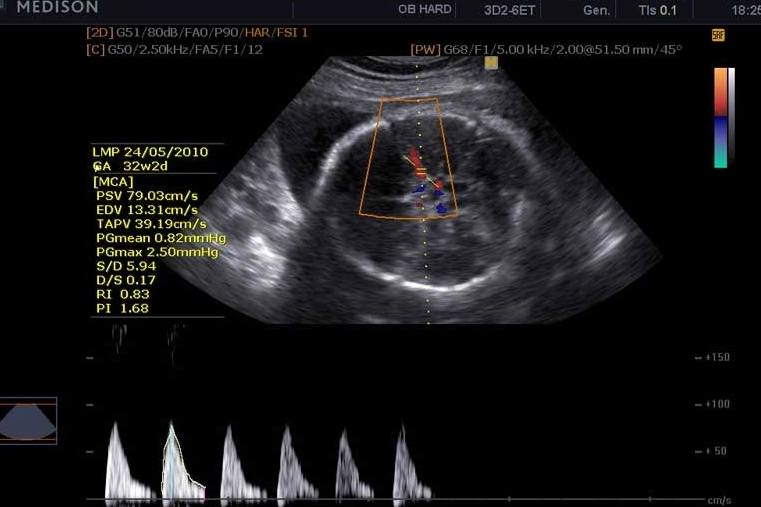
Task: Click the [2D] imaging parameters line
Action: click(197, 33)
